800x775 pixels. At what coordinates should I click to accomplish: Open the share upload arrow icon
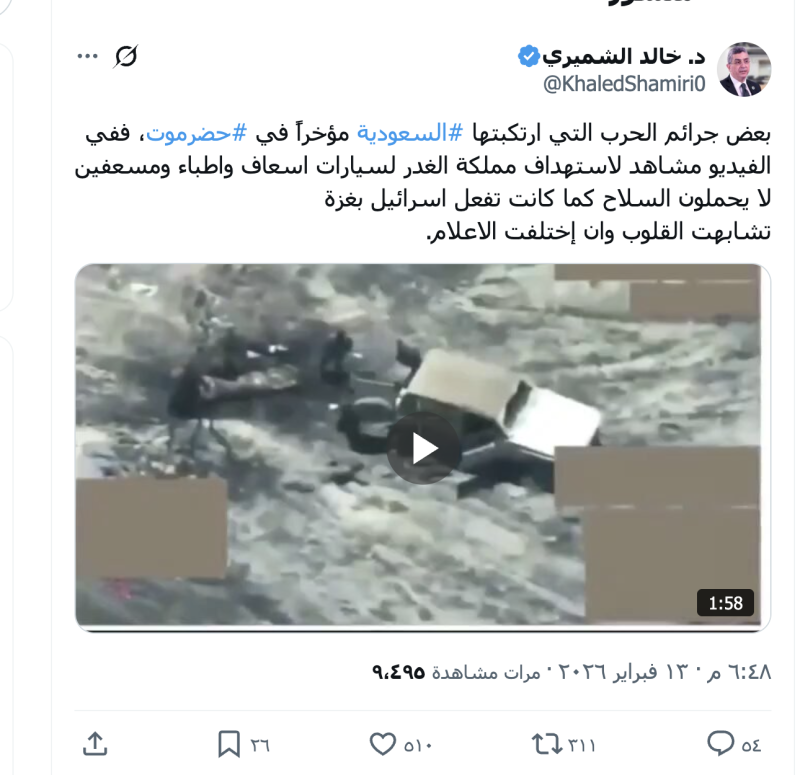tap(95, 743)
